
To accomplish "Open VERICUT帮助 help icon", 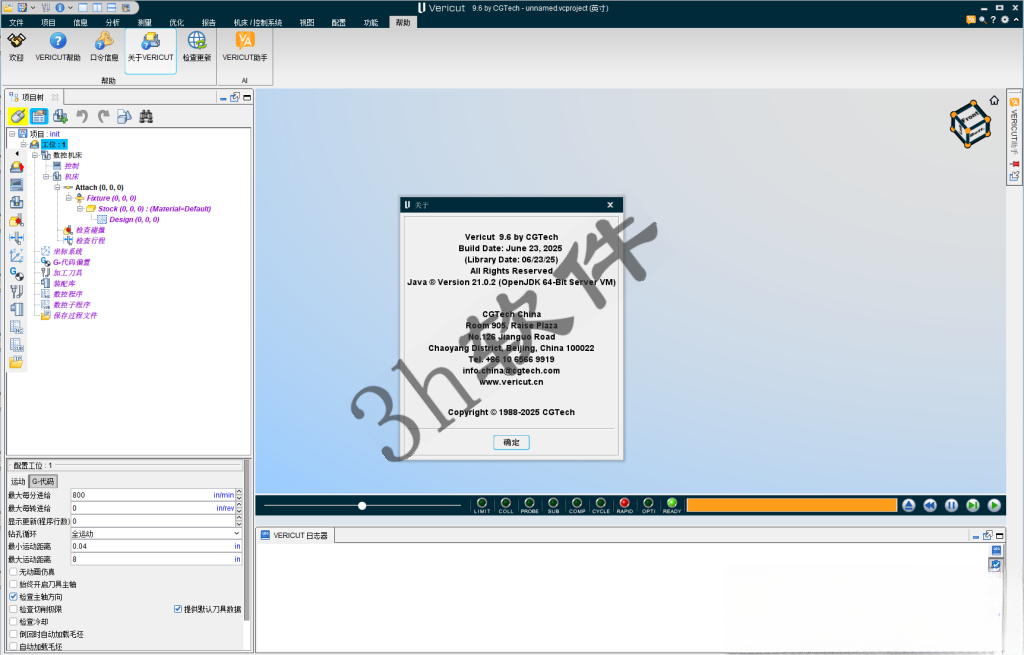I will click(x=58, y=41).
